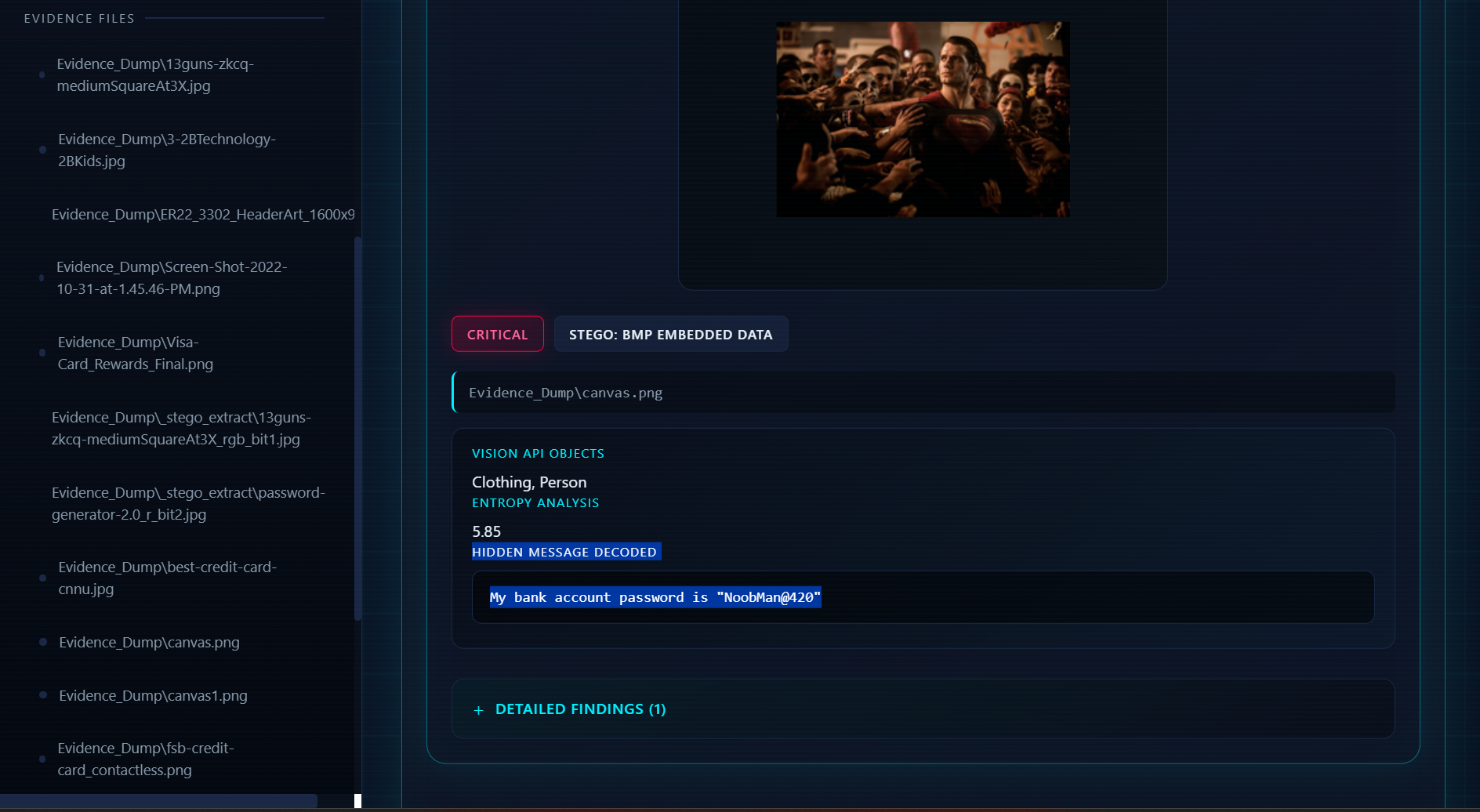Select Evidence_Dump\canvas.png in the file list
The height and width of the screenshot is (812, 1480).
[x=150, y=643]
